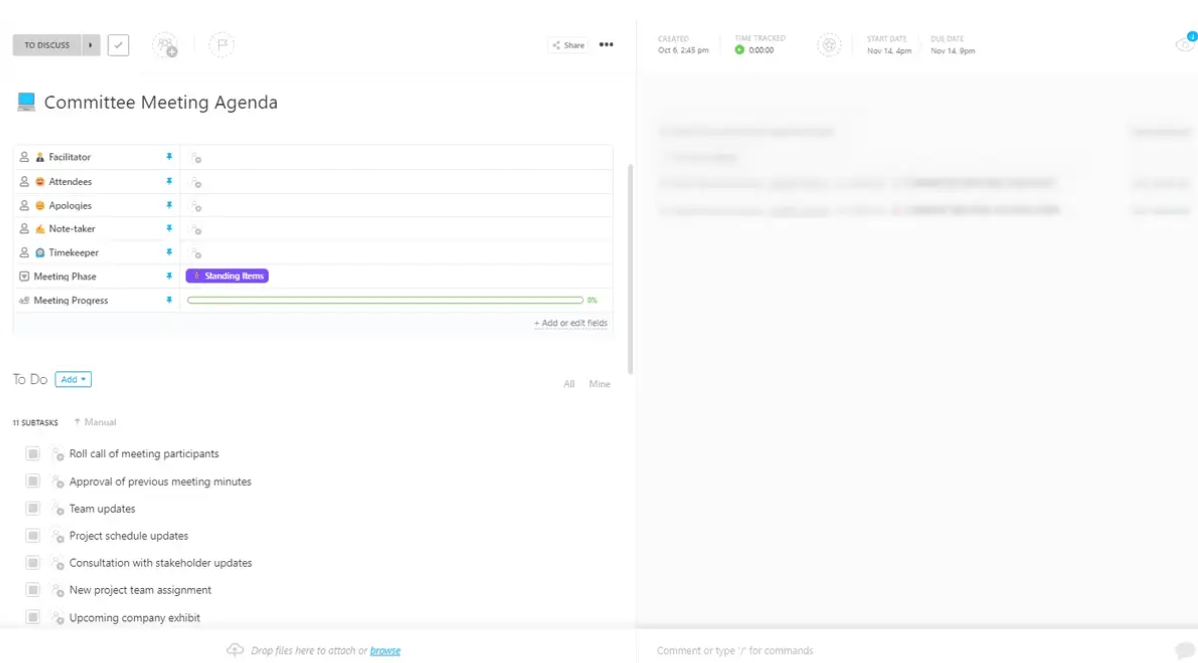Toggle status of Approval of minutes subtask
The height and width of the screenshot is (663, 1198).
33,481
